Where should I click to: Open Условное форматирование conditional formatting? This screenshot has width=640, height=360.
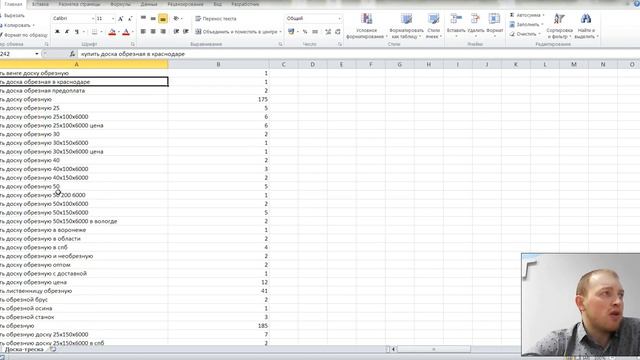pos(367,26)
